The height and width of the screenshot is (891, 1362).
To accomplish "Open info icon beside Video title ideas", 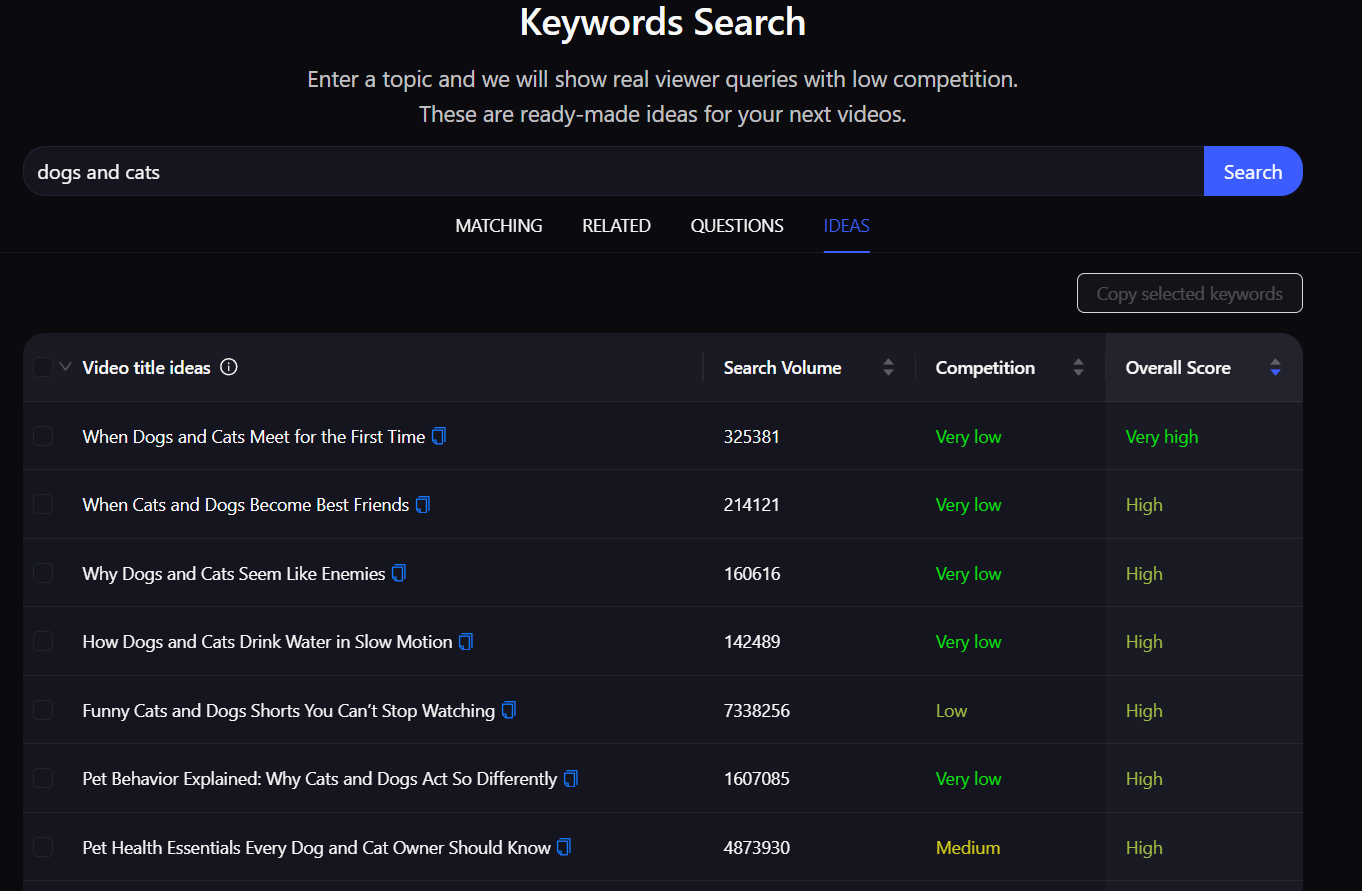I will pos(228,367).
